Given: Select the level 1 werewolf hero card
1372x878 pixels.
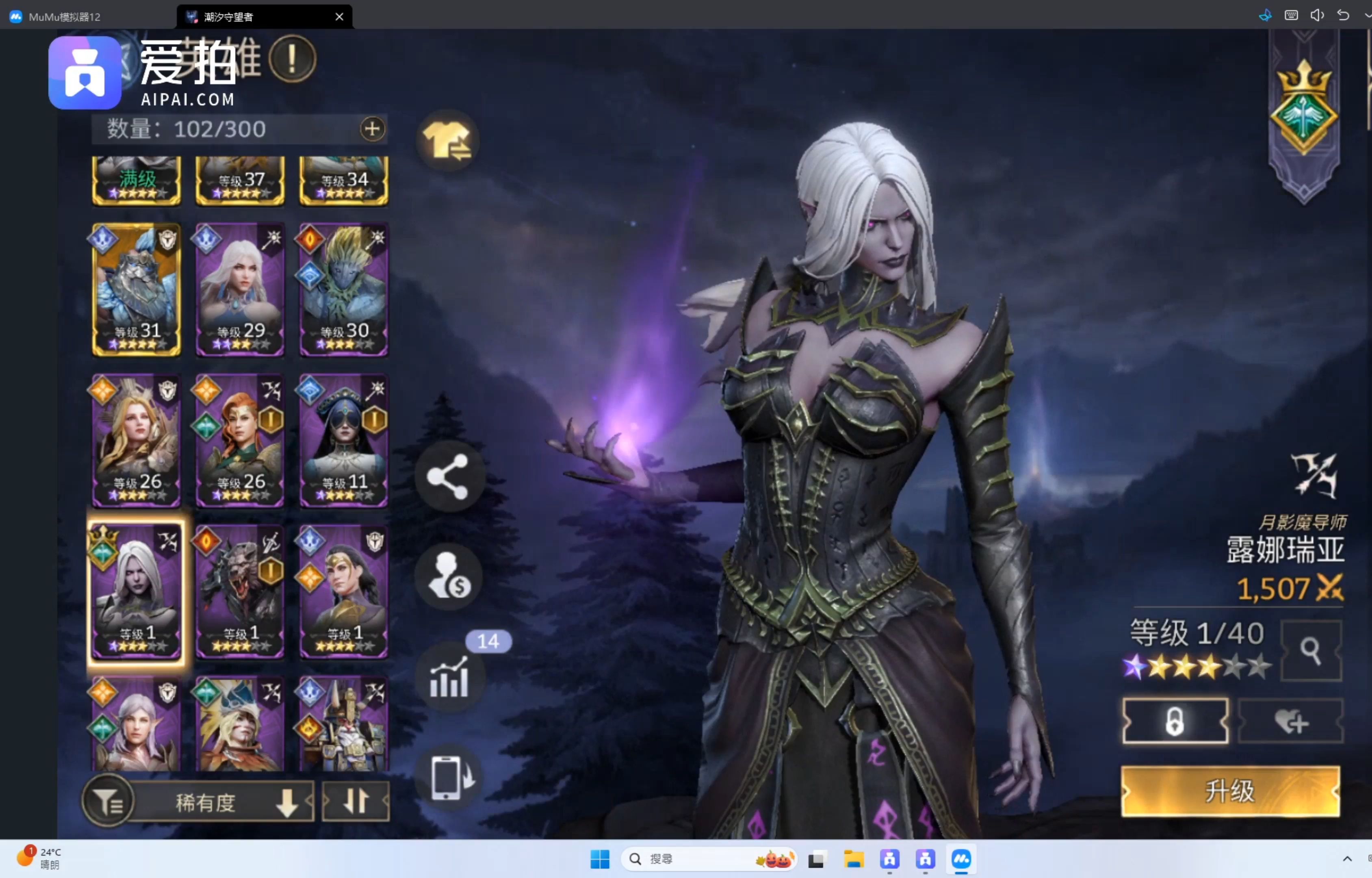Looking at the screenshot, I should tap(240, 591).
